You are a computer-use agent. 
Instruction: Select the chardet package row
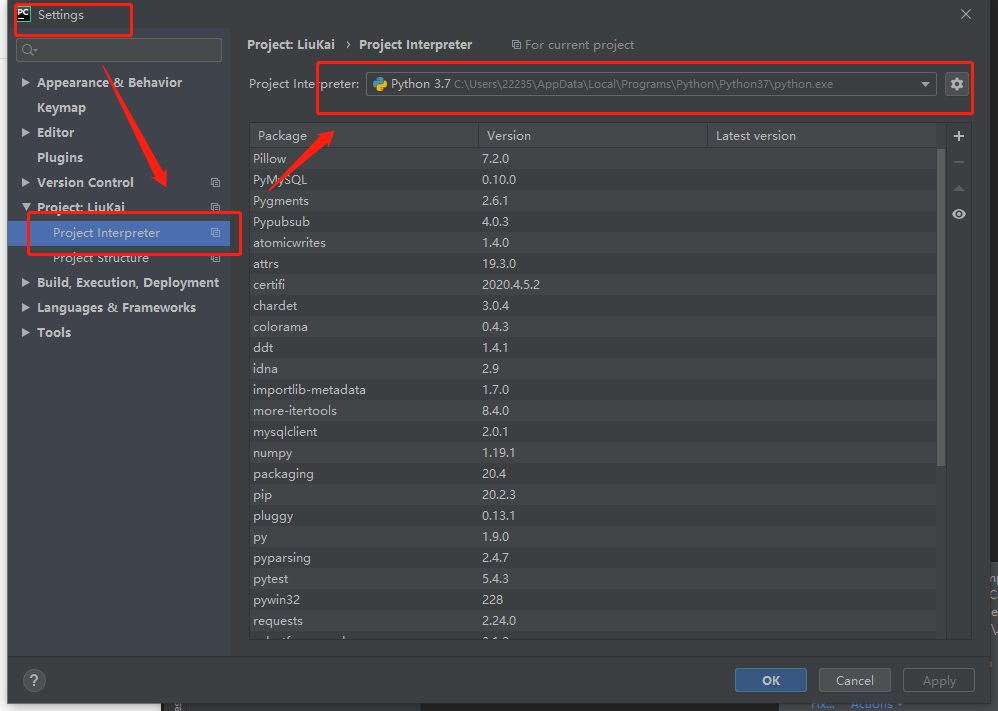tap(593, 306)
